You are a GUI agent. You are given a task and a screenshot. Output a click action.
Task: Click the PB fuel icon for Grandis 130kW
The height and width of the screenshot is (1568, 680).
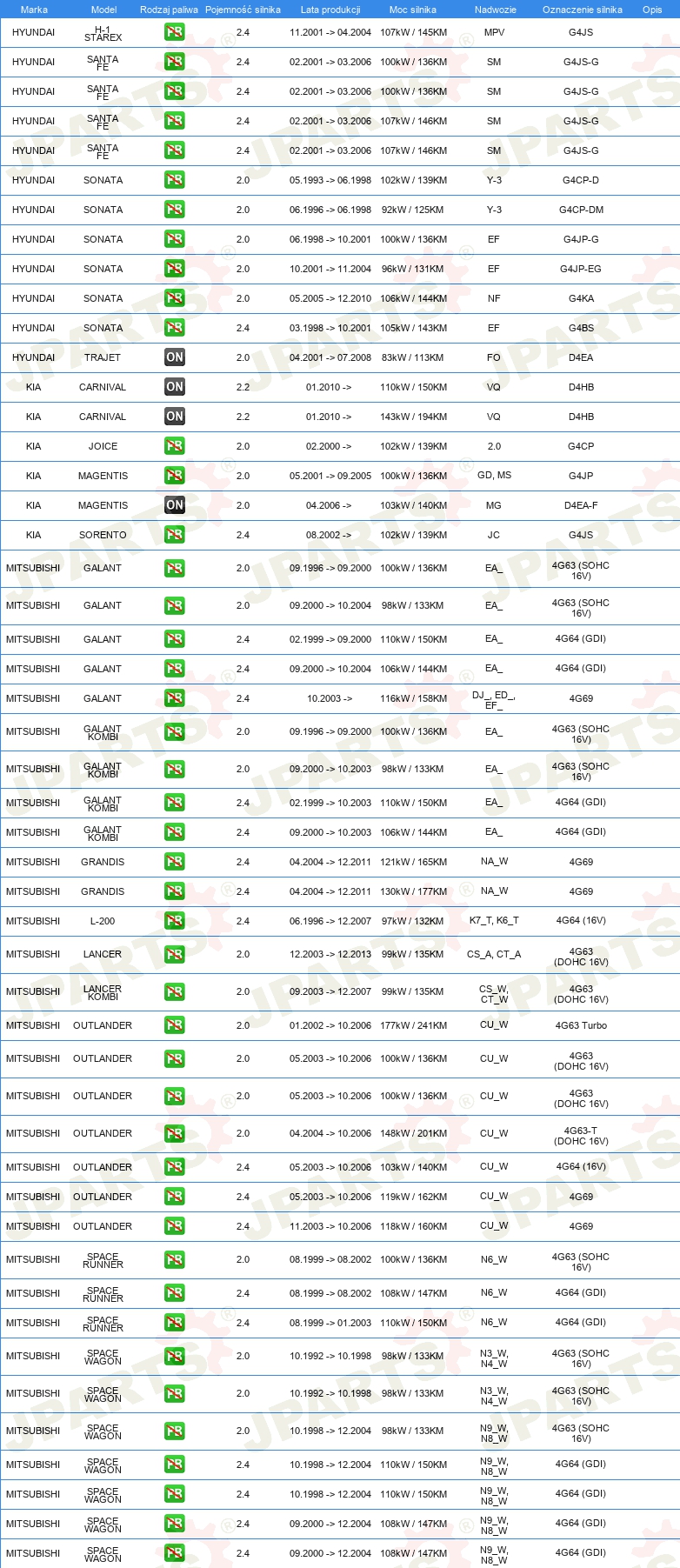[x=174, y=891]
